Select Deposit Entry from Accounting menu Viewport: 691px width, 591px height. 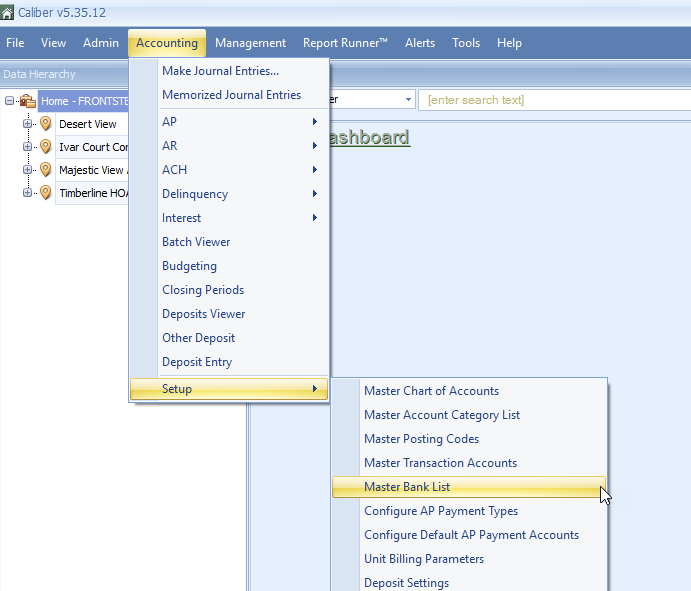(197, 362)
